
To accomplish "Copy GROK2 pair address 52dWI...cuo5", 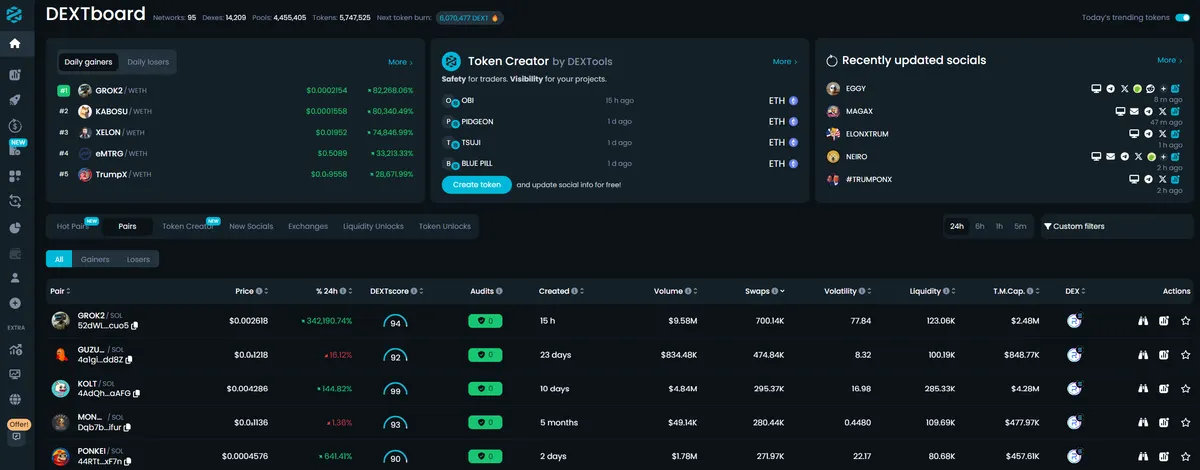I will point(135,326).
